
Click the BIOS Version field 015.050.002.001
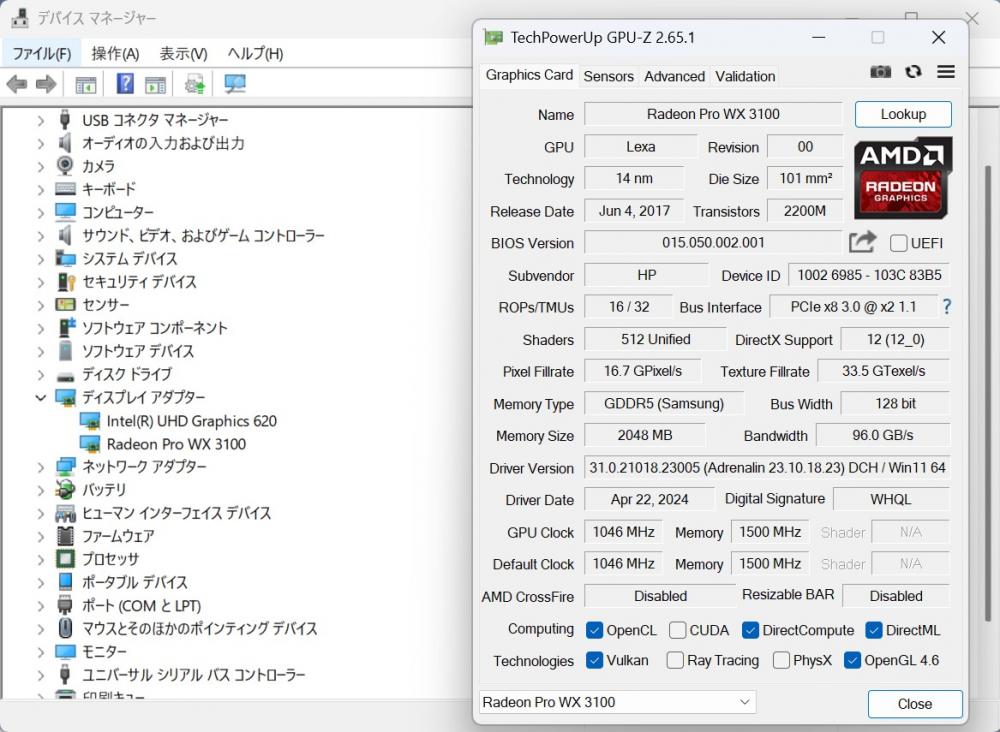[713, 242]
